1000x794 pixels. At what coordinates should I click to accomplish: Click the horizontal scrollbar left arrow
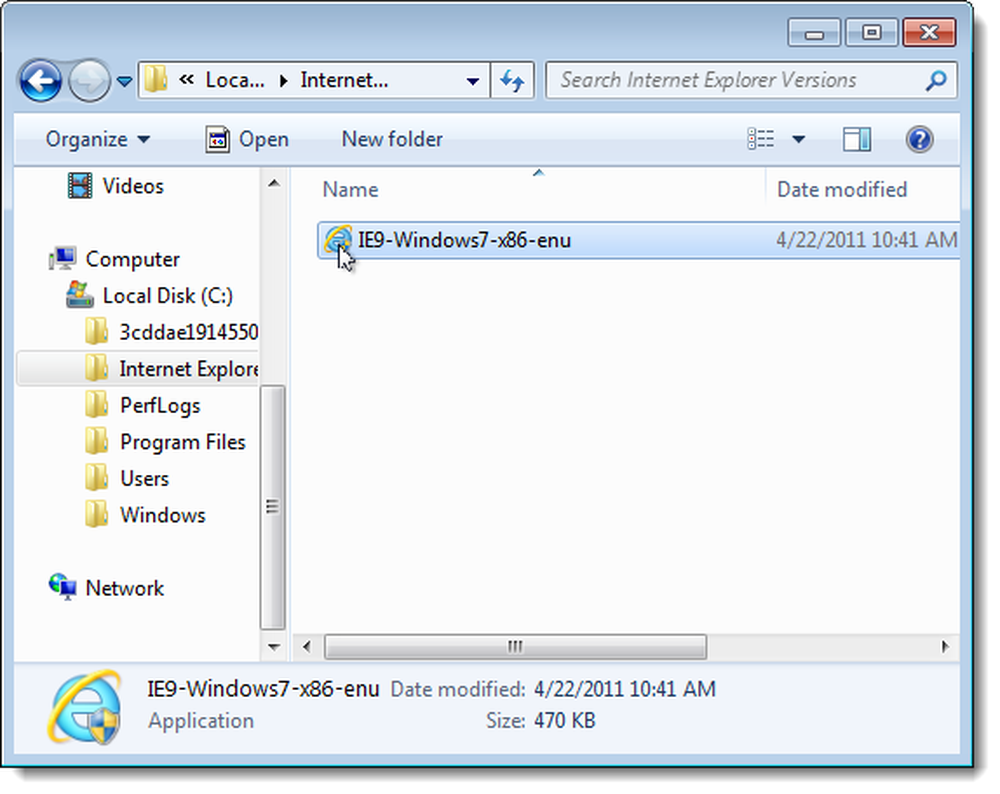click(307, 647)
